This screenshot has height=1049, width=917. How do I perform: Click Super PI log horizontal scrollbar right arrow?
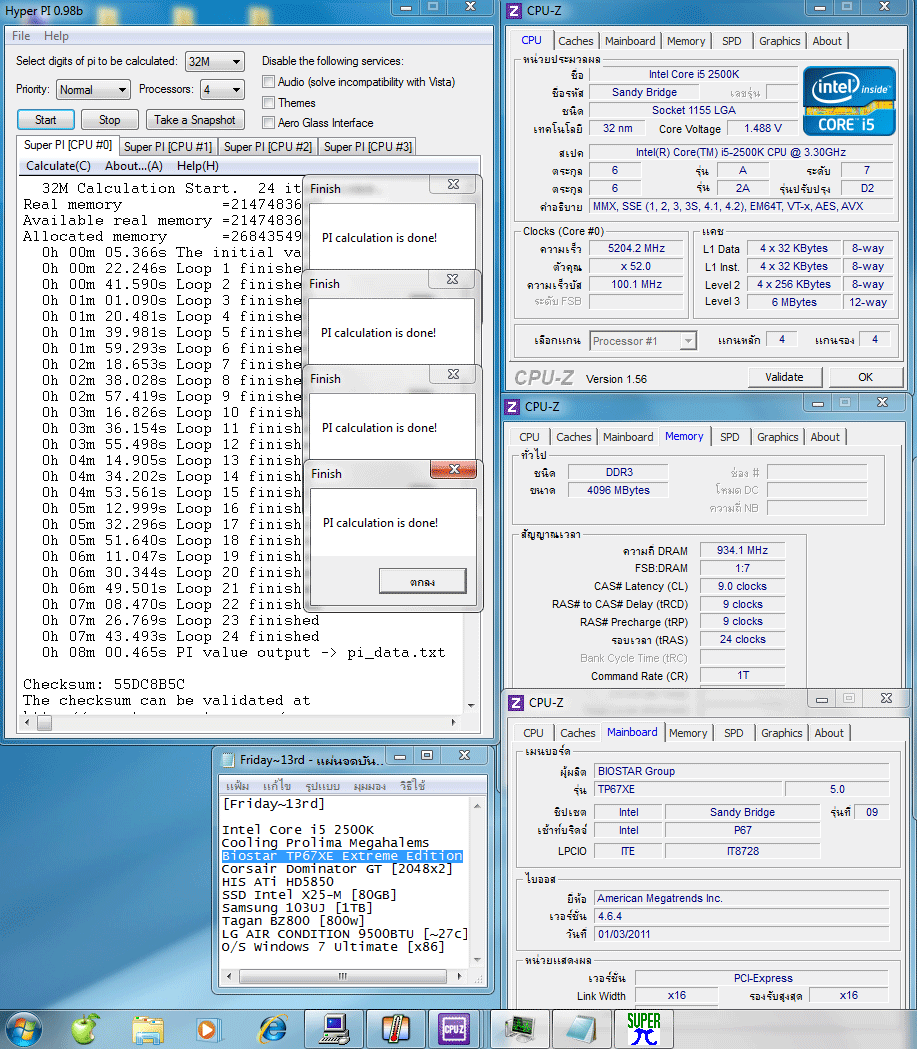[453, 723]
